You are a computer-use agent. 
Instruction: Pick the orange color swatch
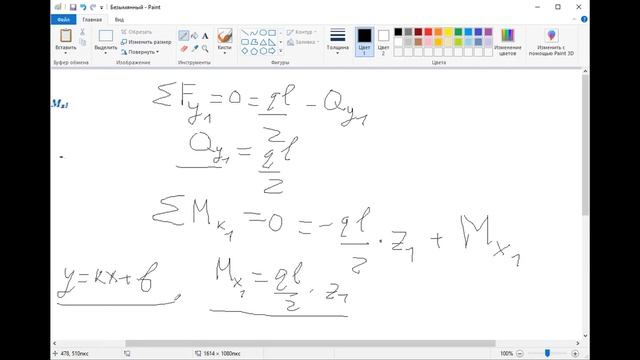[x=438, y=32]
